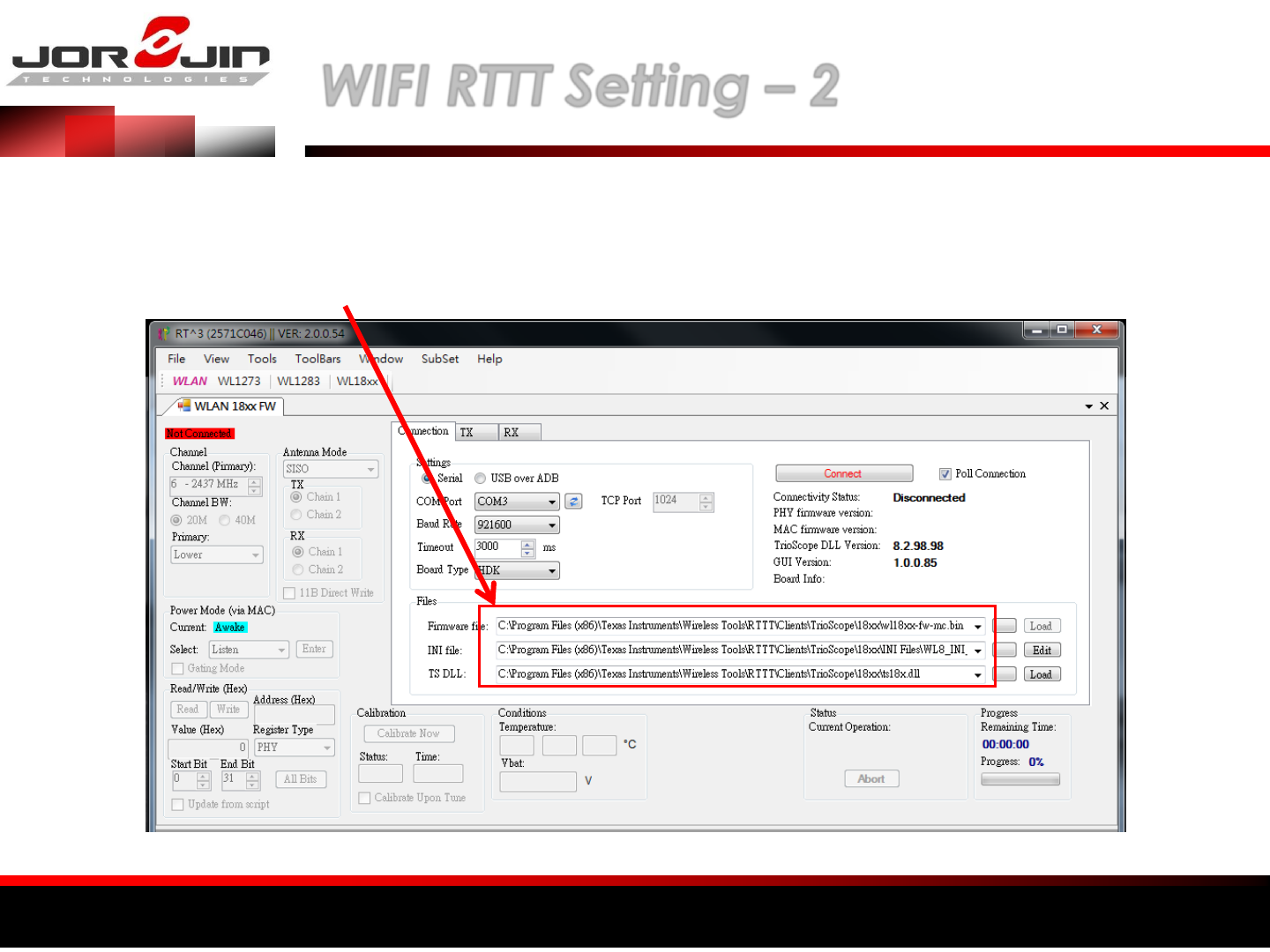This screenshot has height=952, width=1270.
Task: Select the 40M channel bandwidth
Action: click(225, 520)
